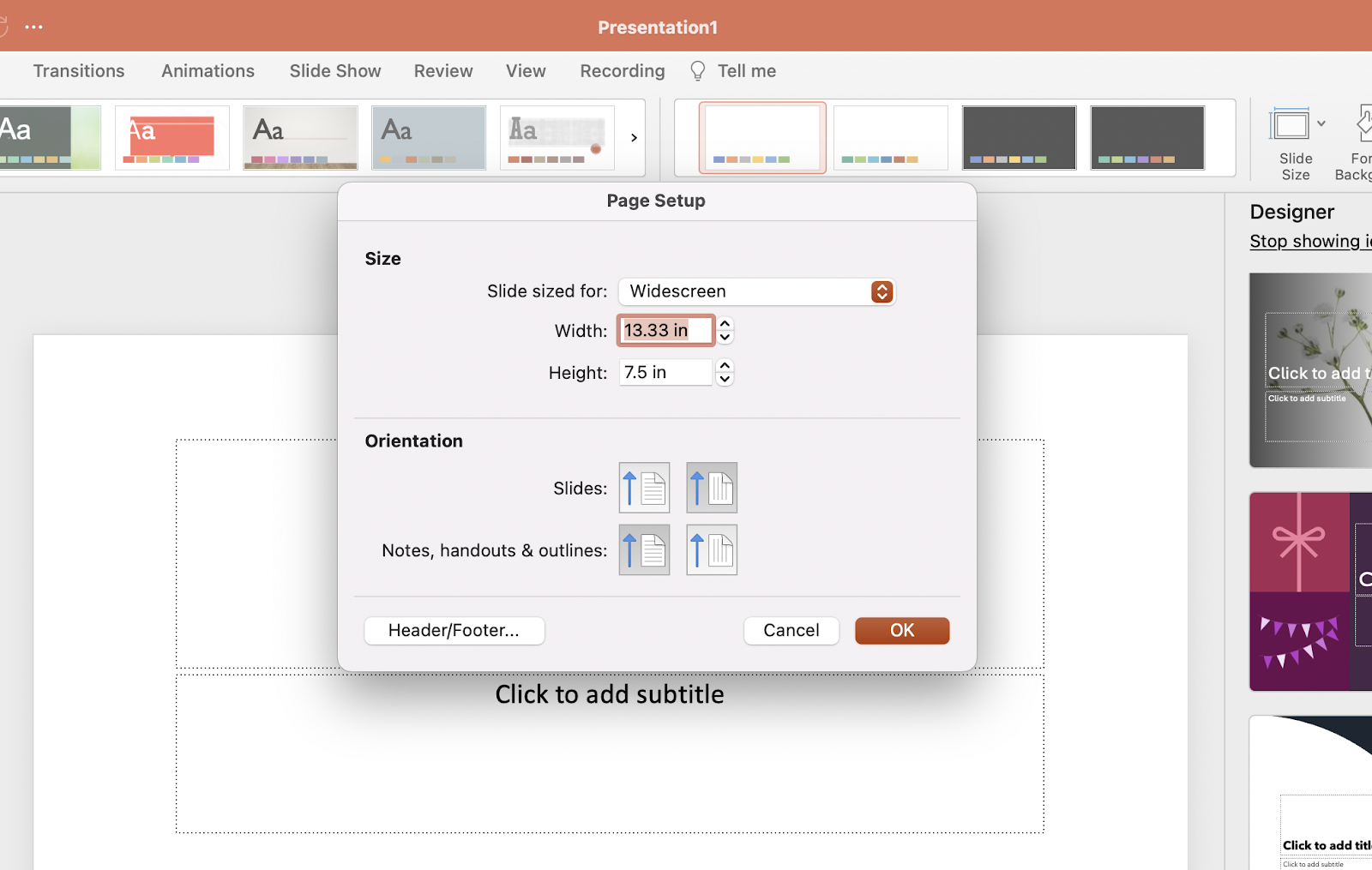Select portrait orientation for slides
This screenshot has width=1372, height=870.
click(644, 487)
